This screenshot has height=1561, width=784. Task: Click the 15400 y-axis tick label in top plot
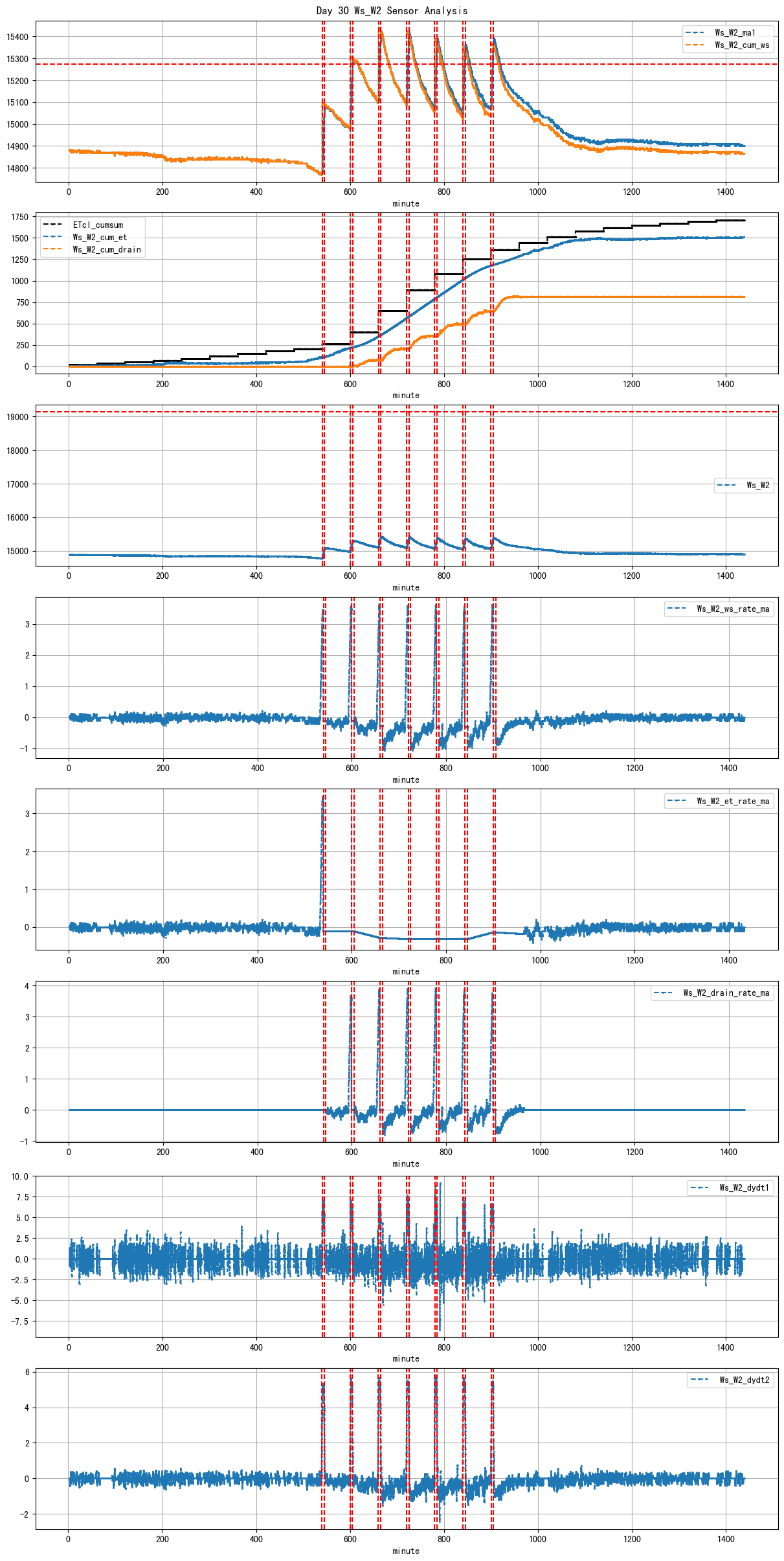[x=17, y=37]
